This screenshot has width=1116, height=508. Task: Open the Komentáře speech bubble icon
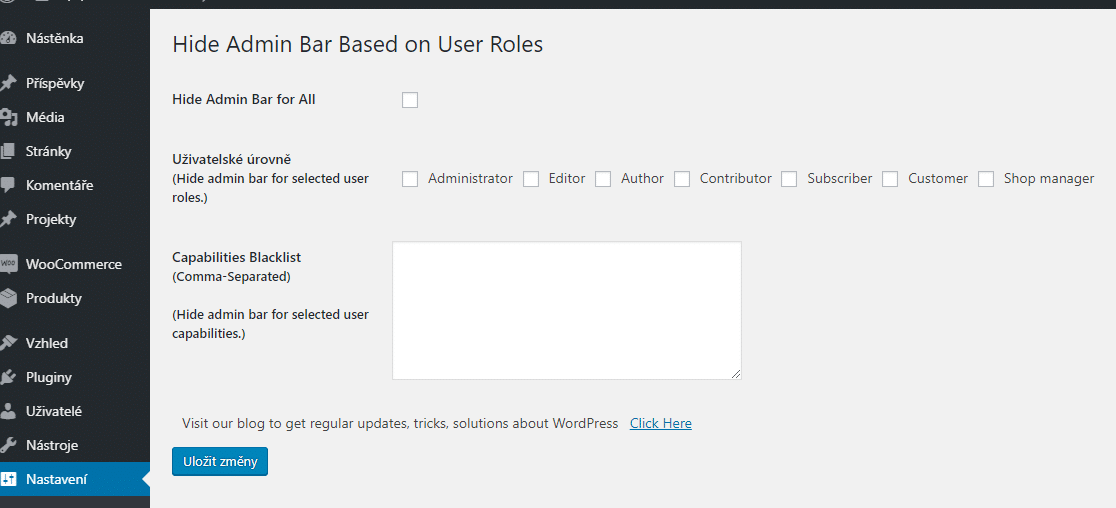(8, 186)
